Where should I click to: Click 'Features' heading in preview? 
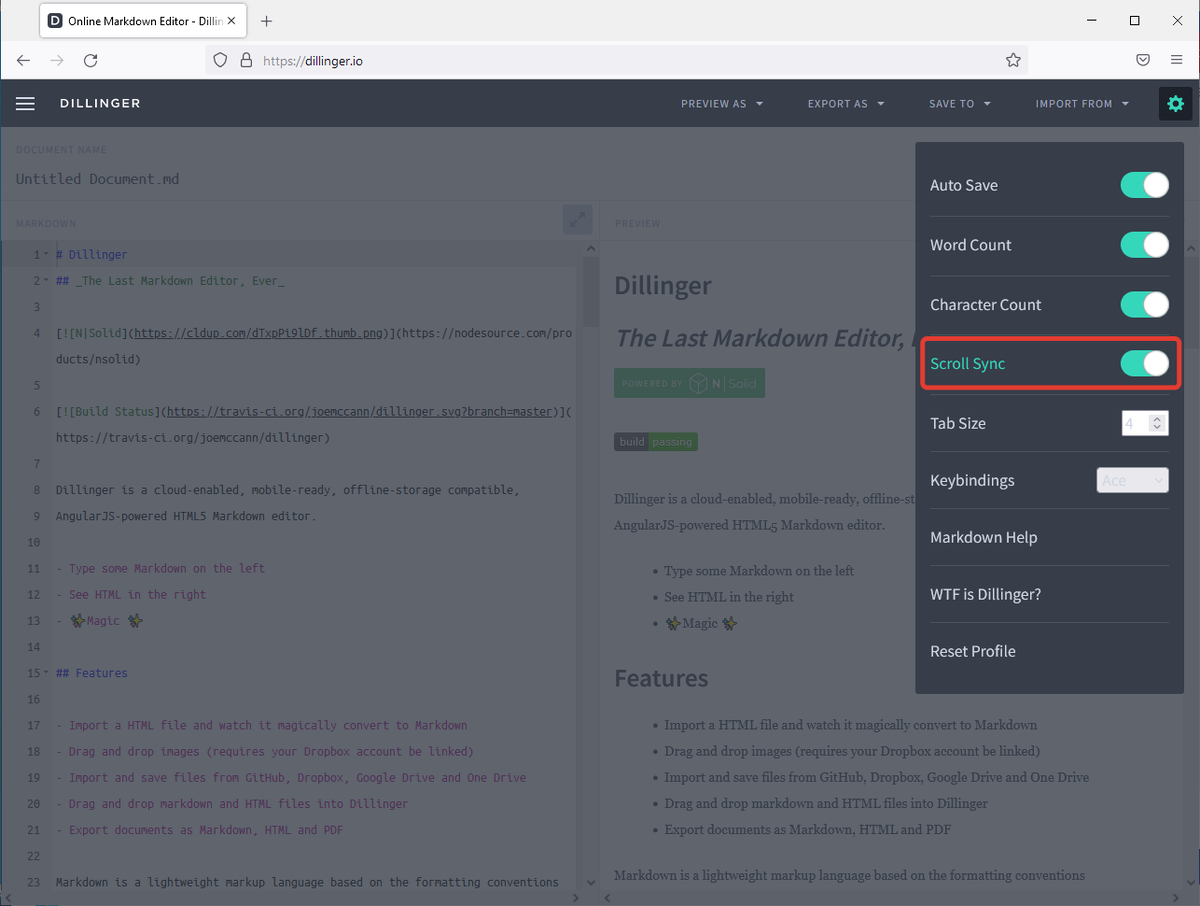[661, 678]
